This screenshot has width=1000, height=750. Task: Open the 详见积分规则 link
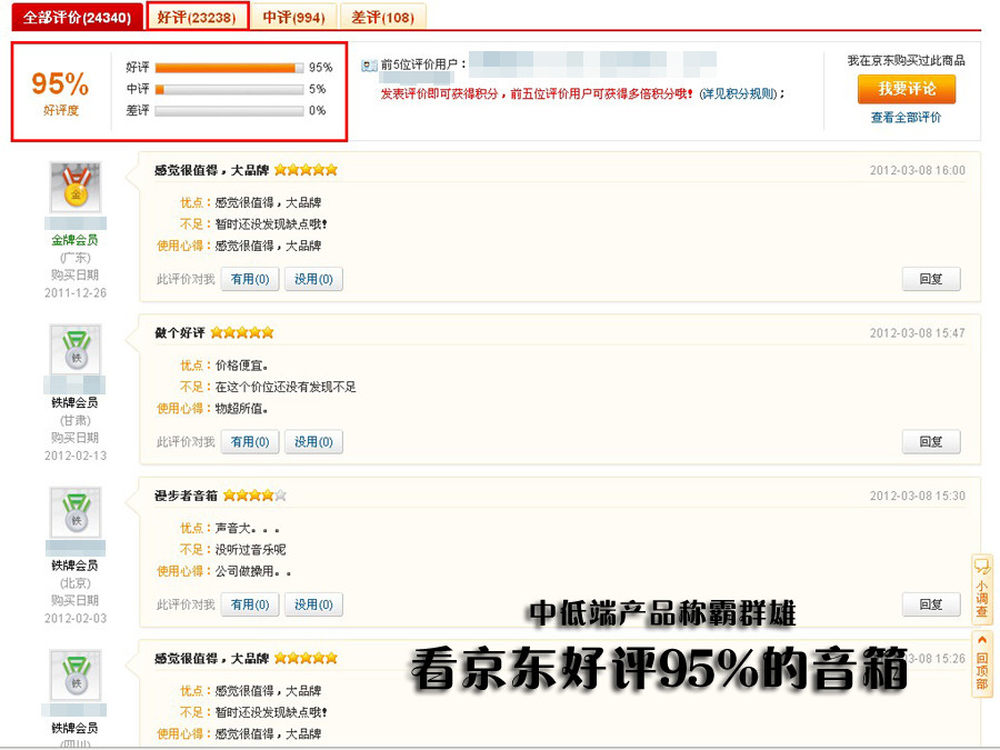pyautogui.click(x=739, y=94)
